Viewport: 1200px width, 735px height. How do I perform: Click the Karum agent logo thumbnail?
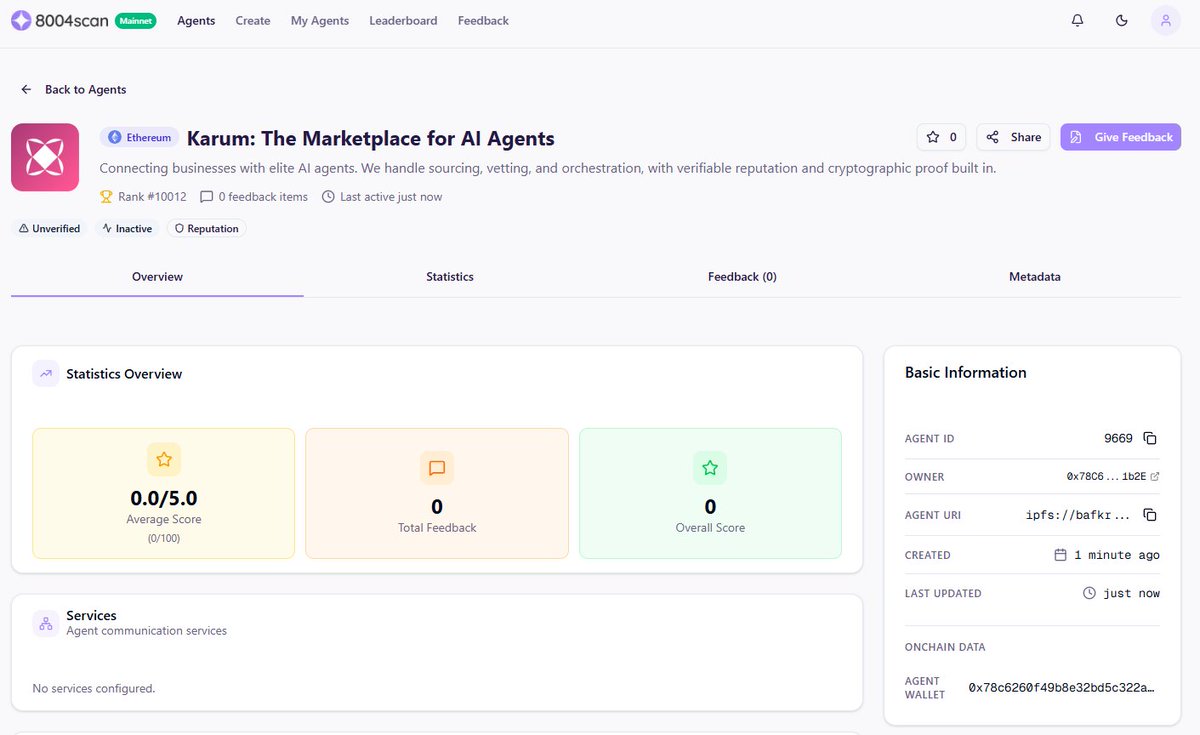(45, 157)
